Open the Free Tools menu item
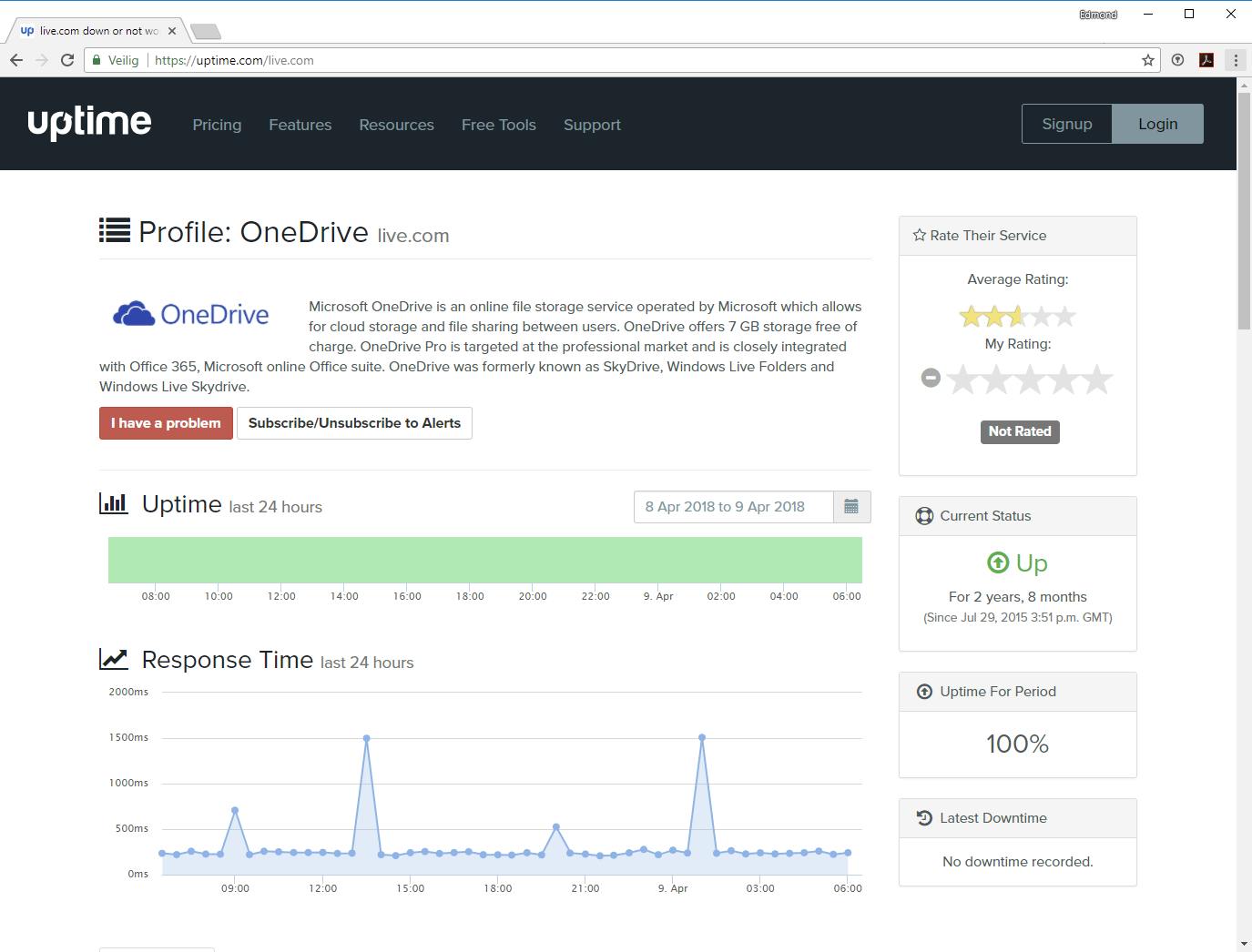Viewport: 1252px width, 952px height. coord(499,125)
